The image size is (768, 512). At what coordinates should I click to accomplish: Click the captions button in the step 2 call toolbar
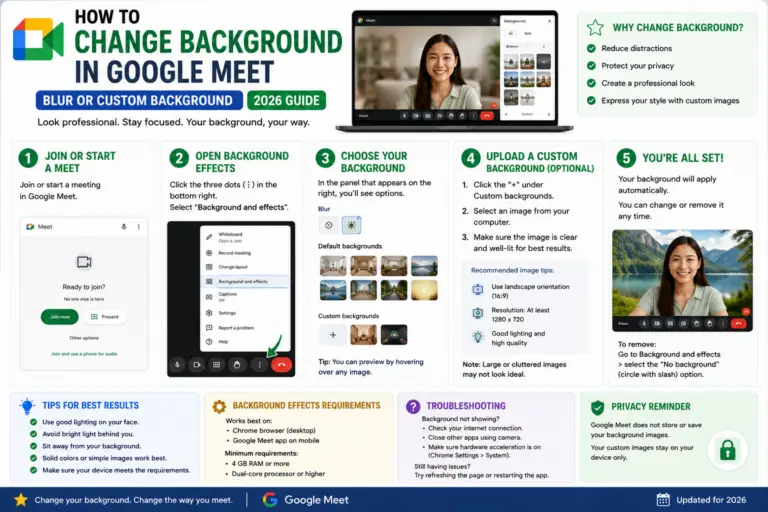(x=216, y=365)
